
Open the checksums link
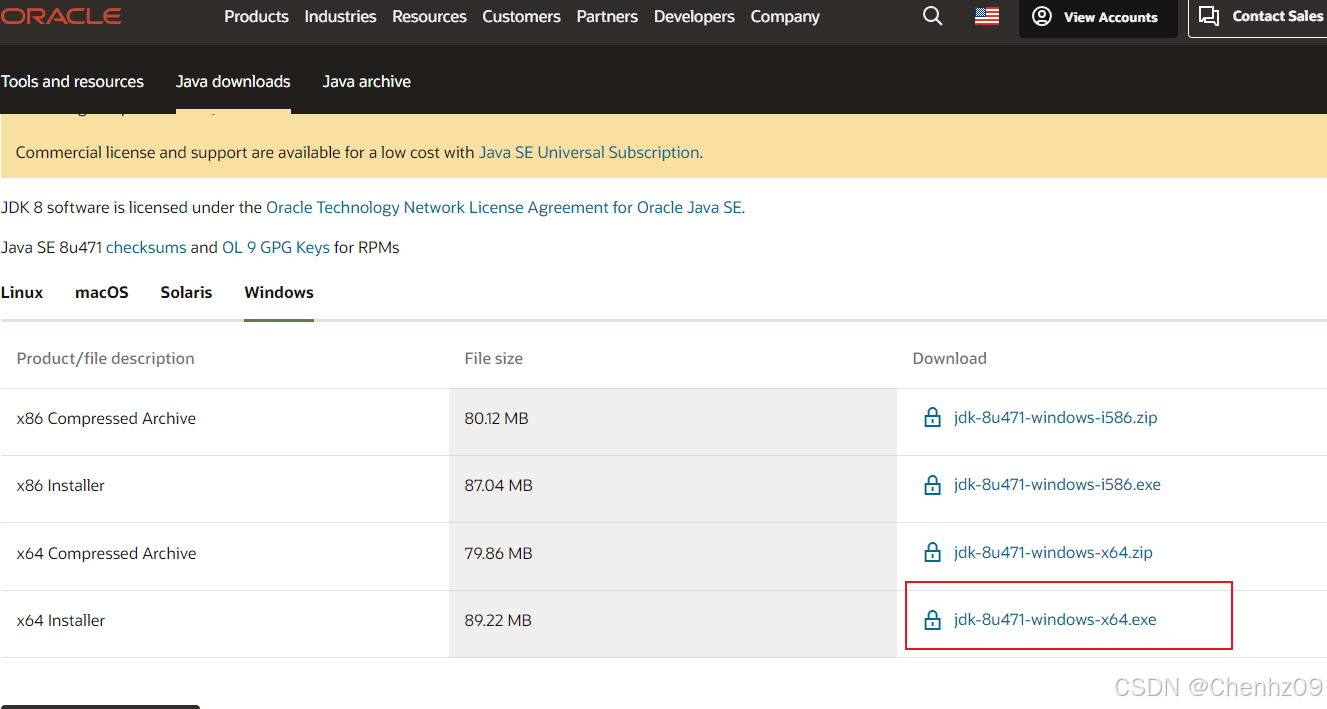[x=146, y=247]
